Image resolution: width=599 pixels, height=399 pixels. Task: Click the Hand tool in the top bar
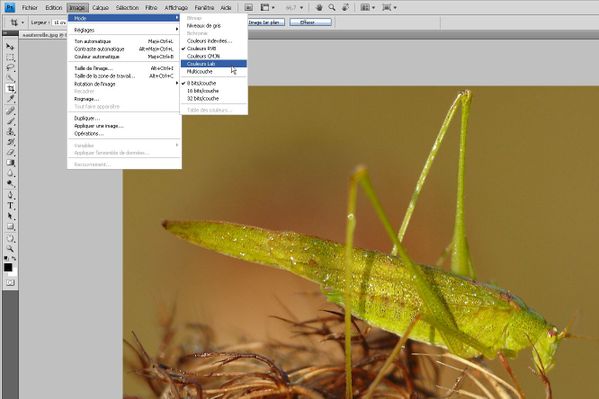point(319,7)
